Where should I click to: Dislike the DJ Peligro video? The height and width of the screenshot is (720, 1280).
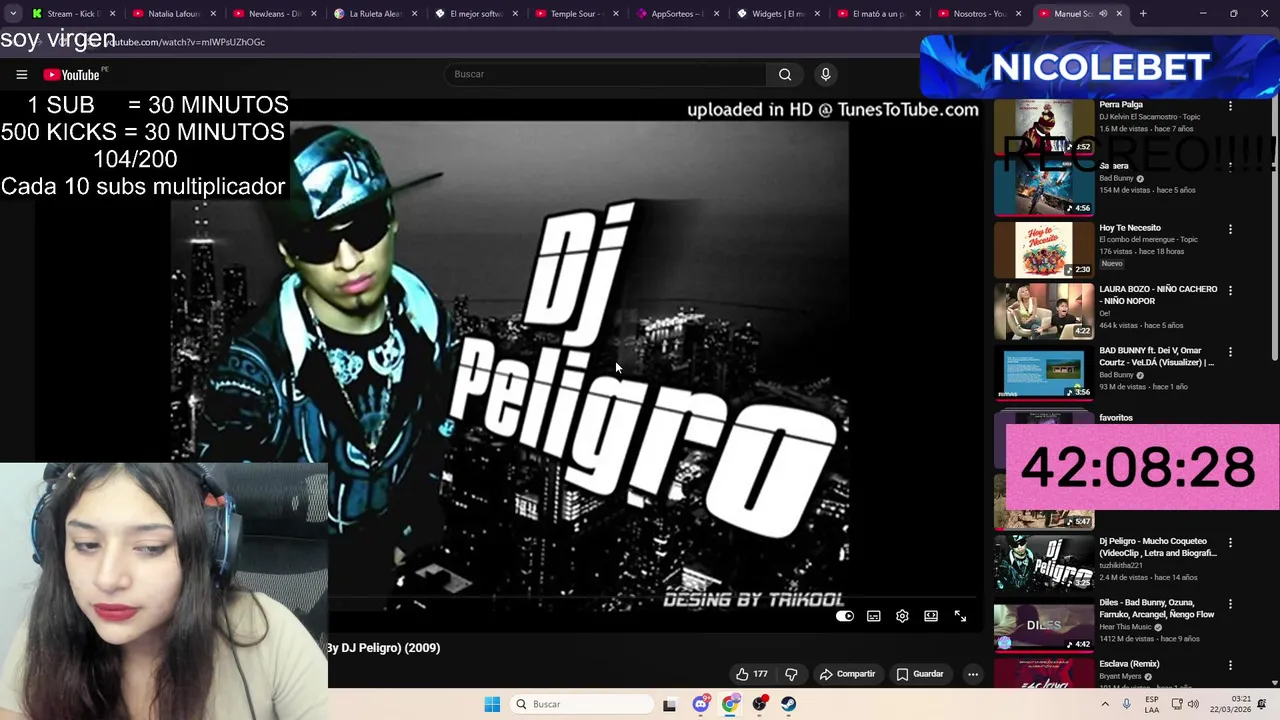point(791,674)
